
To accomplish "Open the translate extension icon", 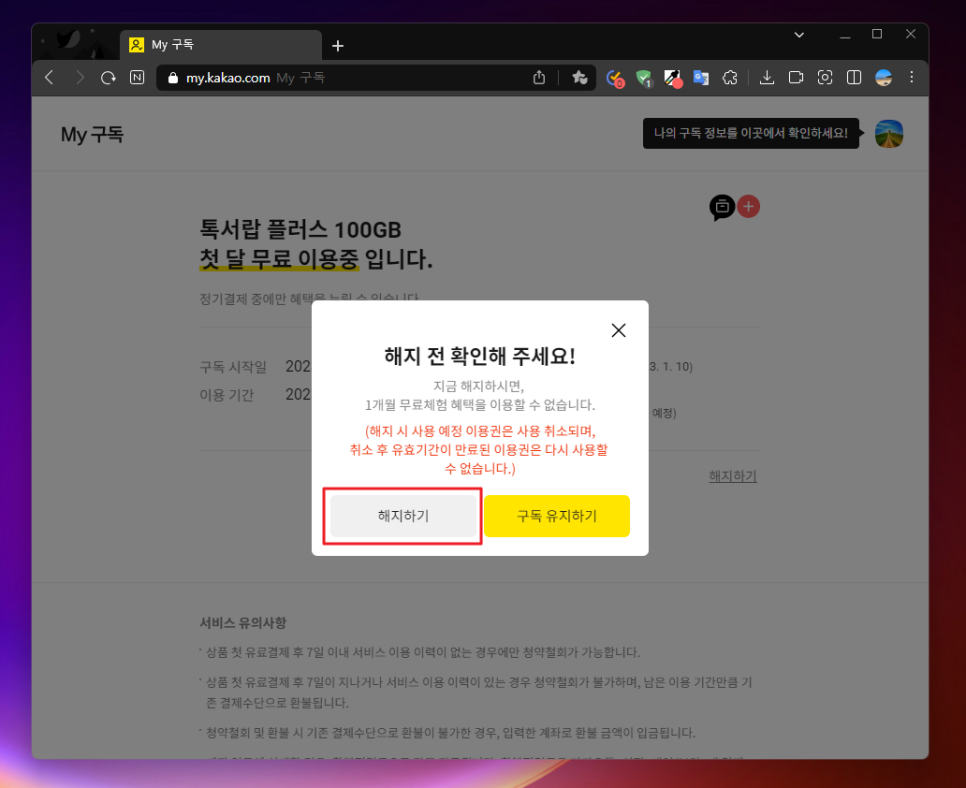I will point(701,78).
